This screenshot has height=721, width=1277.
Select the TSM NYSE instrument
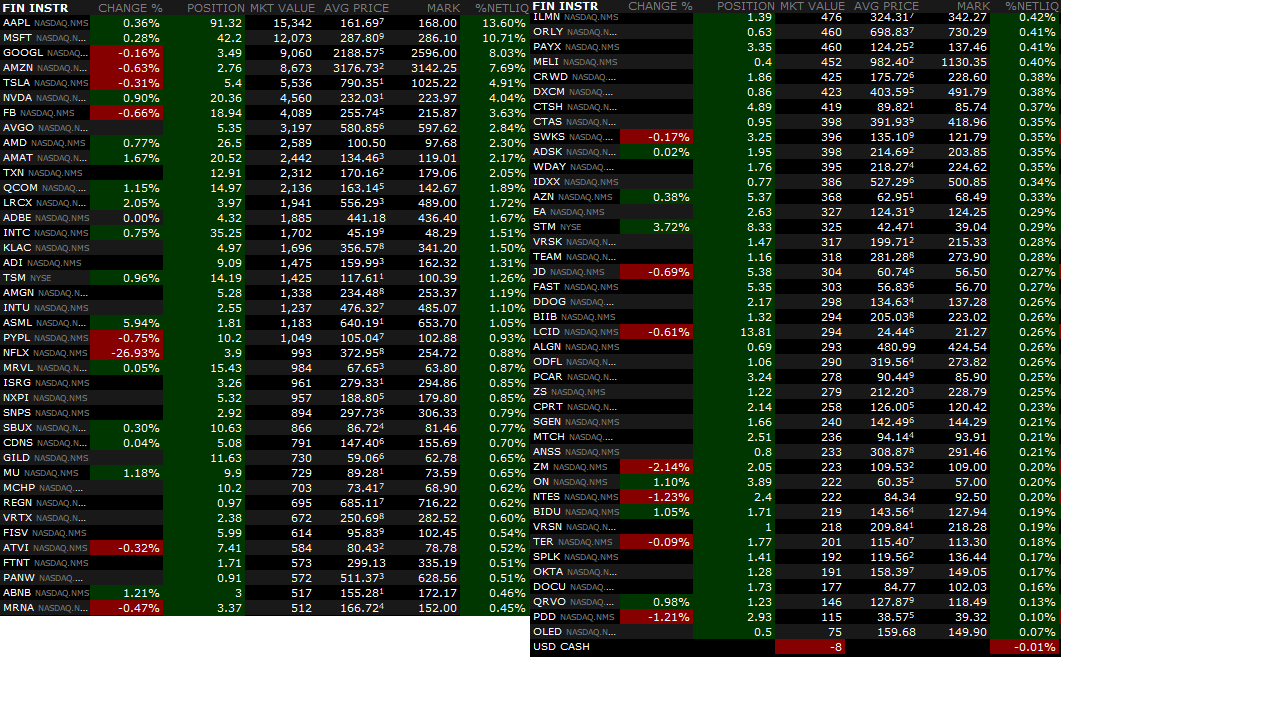tap(27, 277)
